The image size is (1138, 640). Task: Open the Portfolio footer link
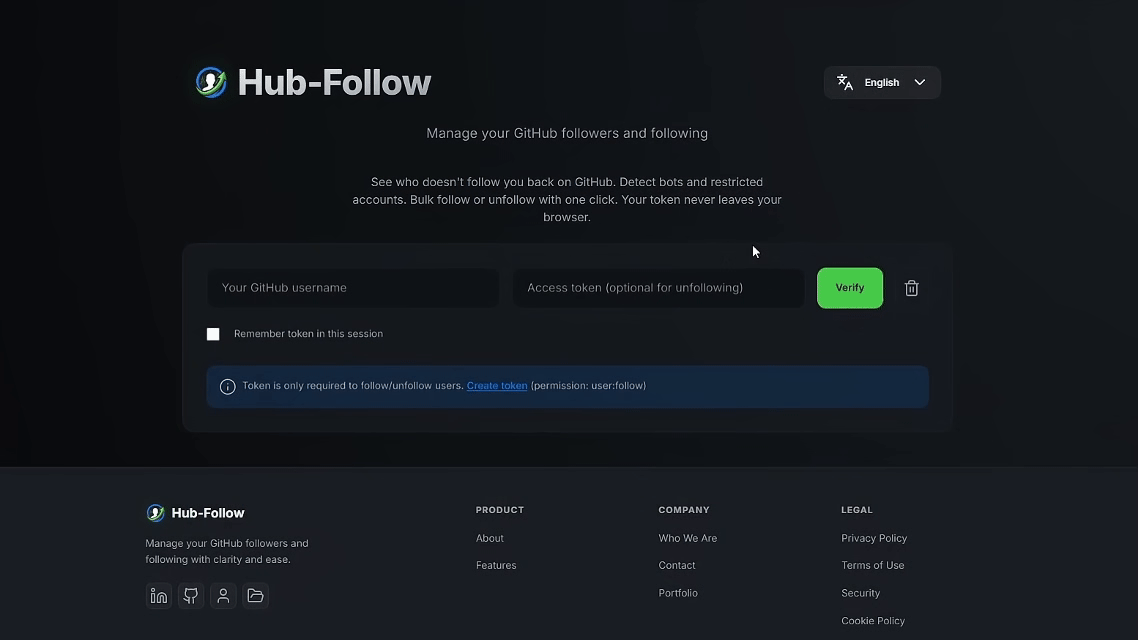click(x=678, y=593)
